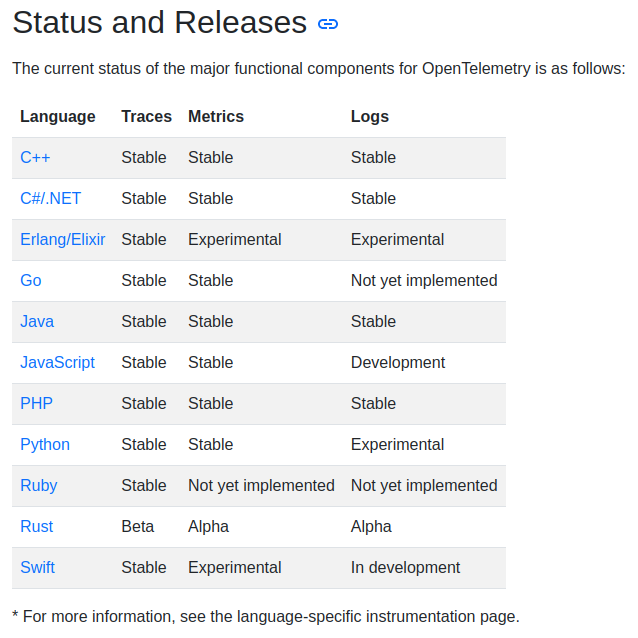Image resolution: width=638 pixels, height=638 pixels.
Task: Open the Java language link
Action: point(37,321)
